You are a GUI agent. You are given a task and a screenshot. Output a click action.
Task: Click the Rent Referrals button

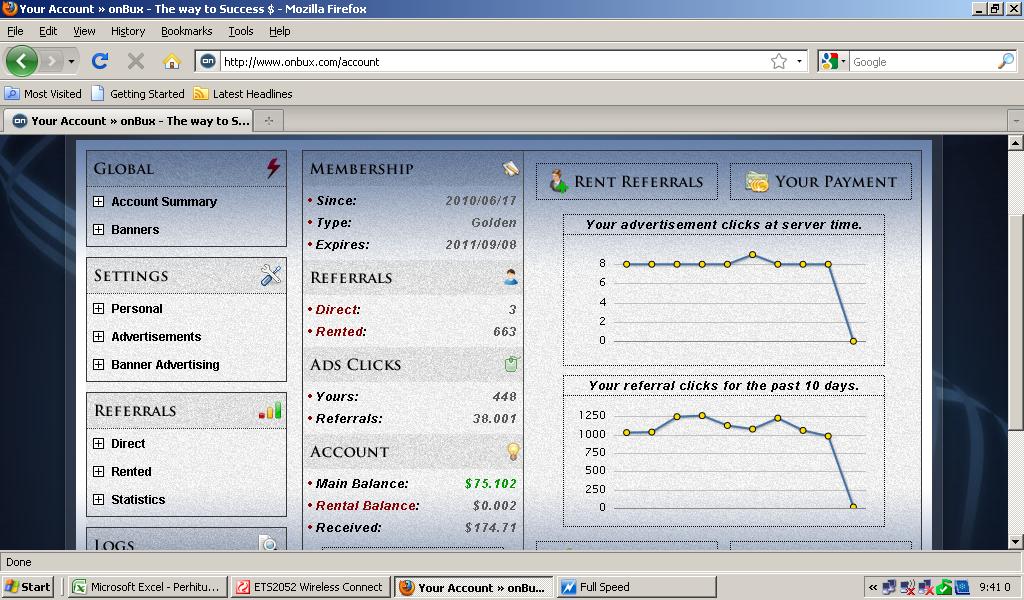(626, 182)
